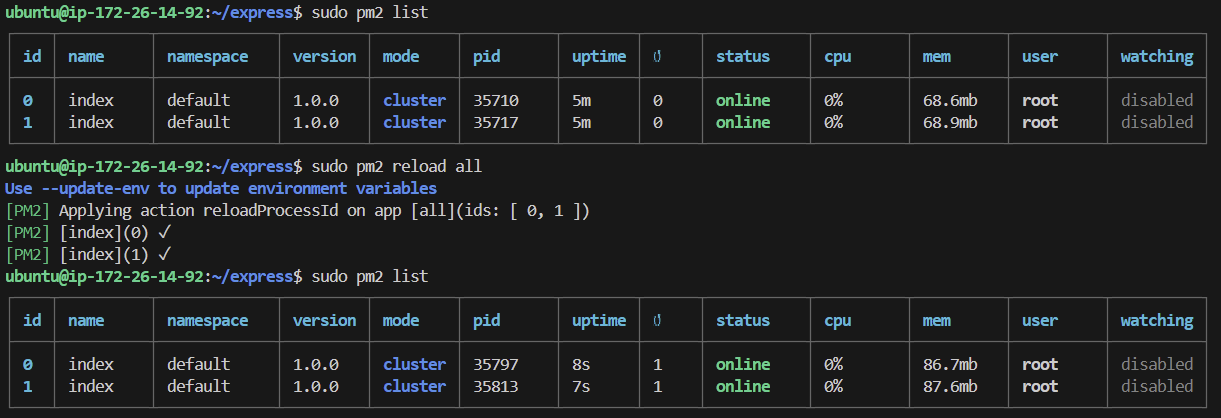Click 'online' status in pid 35797 row
The height and width of the screenshot is (418, 1221).
pos(743,364)
